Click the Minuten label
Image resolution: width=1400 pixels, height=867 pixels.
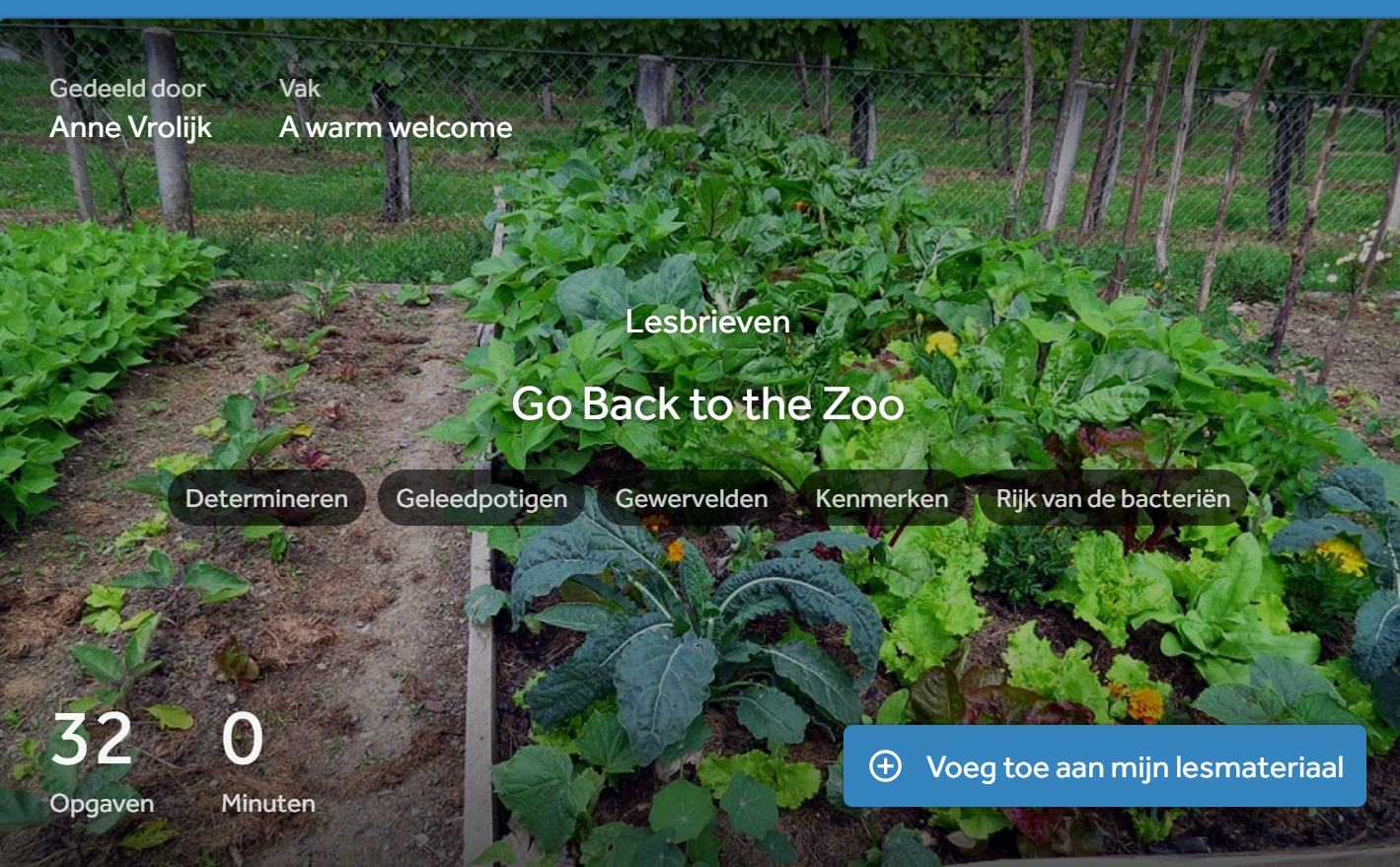268,803
